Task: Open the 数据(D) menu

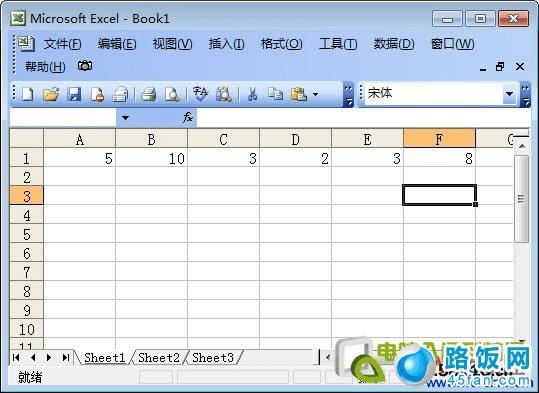Action: (394, 44)
